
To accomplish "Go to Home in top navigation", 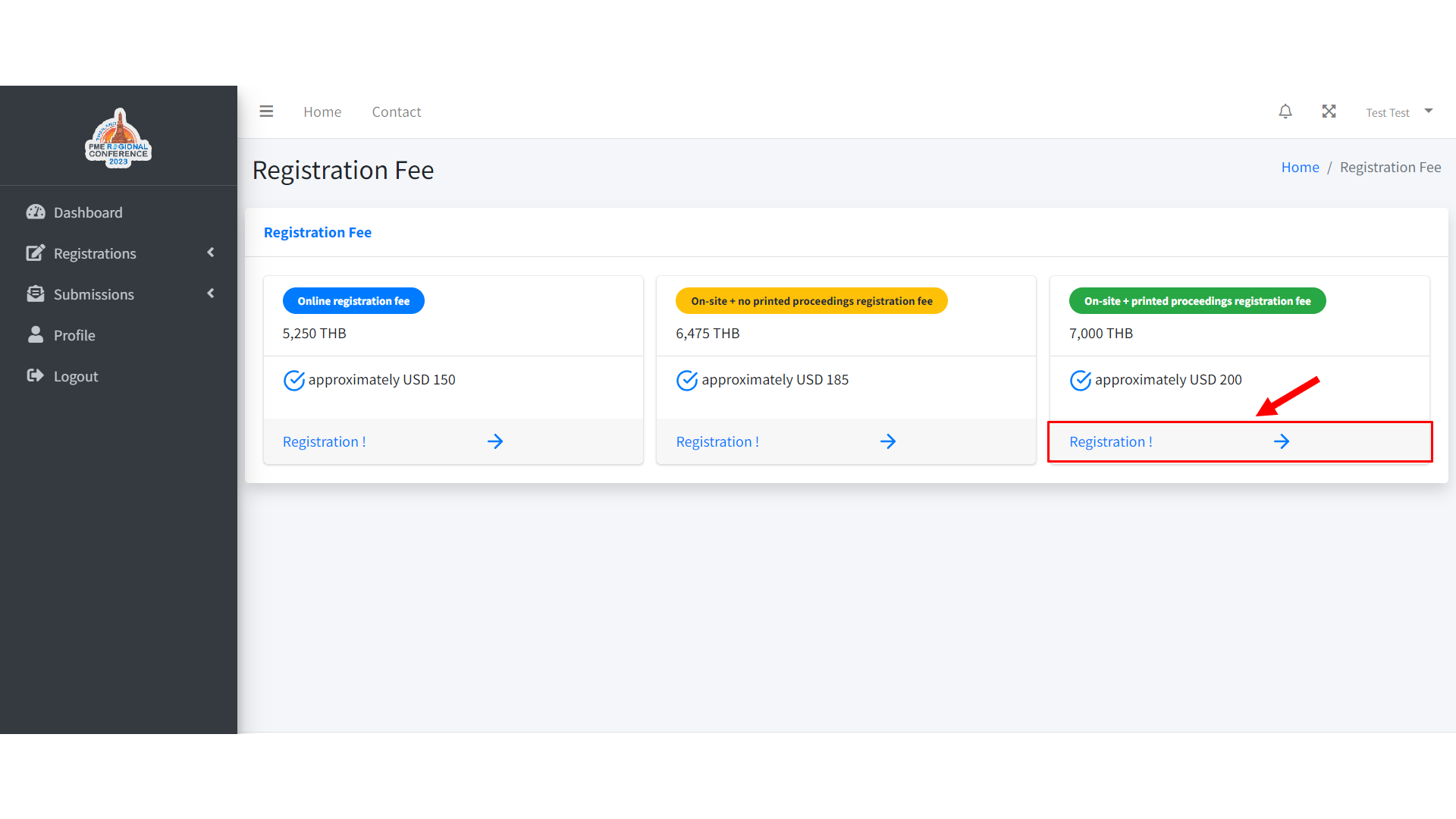I will click(x=322, y=111).
